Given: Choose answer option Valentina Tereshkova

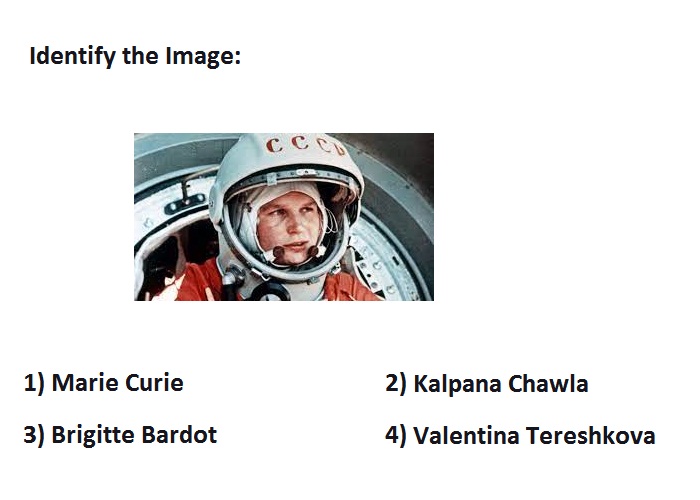Looking at the screenshot, I should click(520, 436).
